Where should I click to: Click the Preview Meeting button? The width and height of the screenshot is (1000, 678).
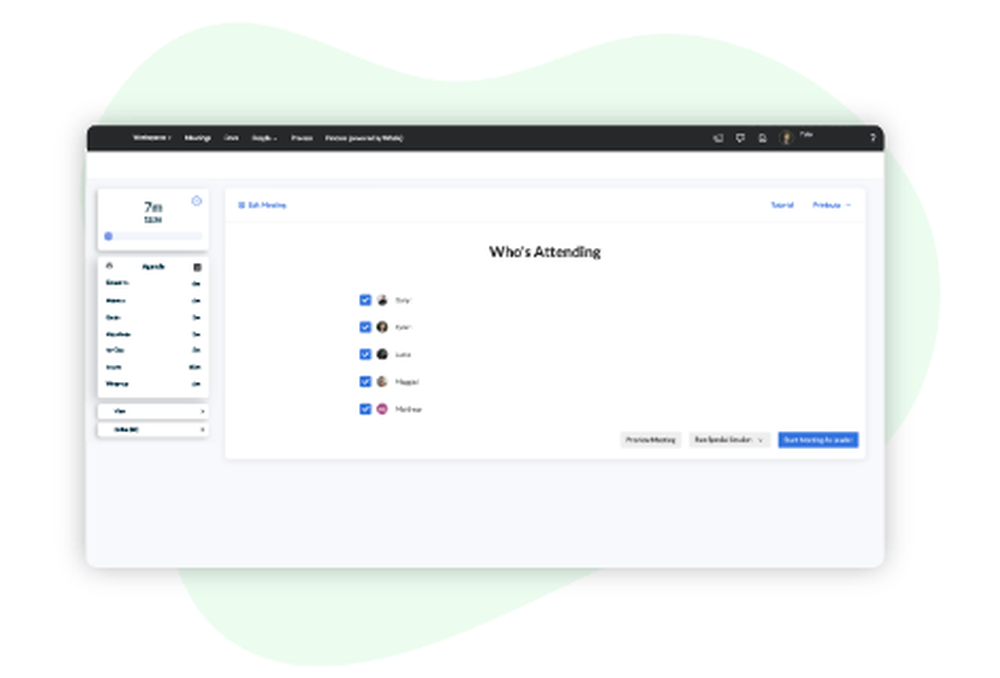tap(651, 439)
